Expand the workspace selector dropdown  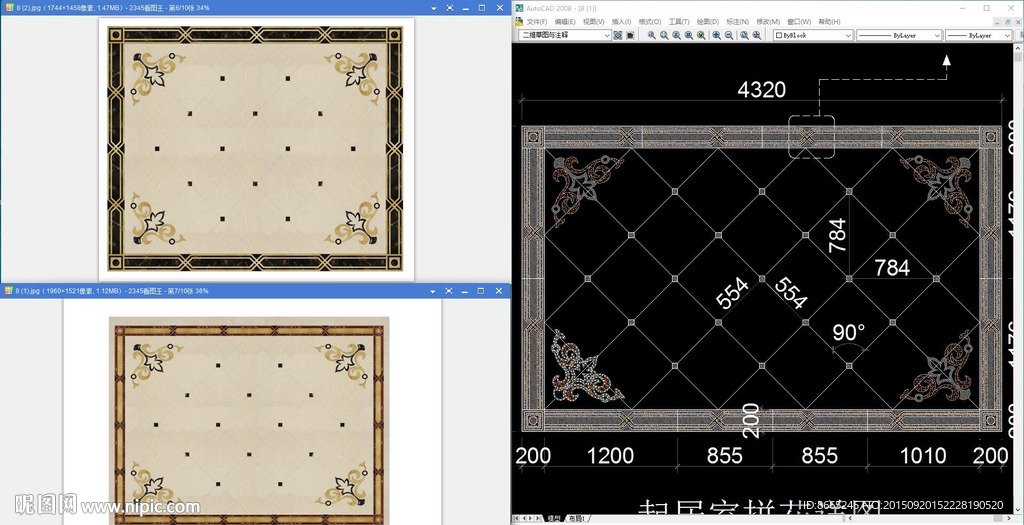(x=606, y=35)
